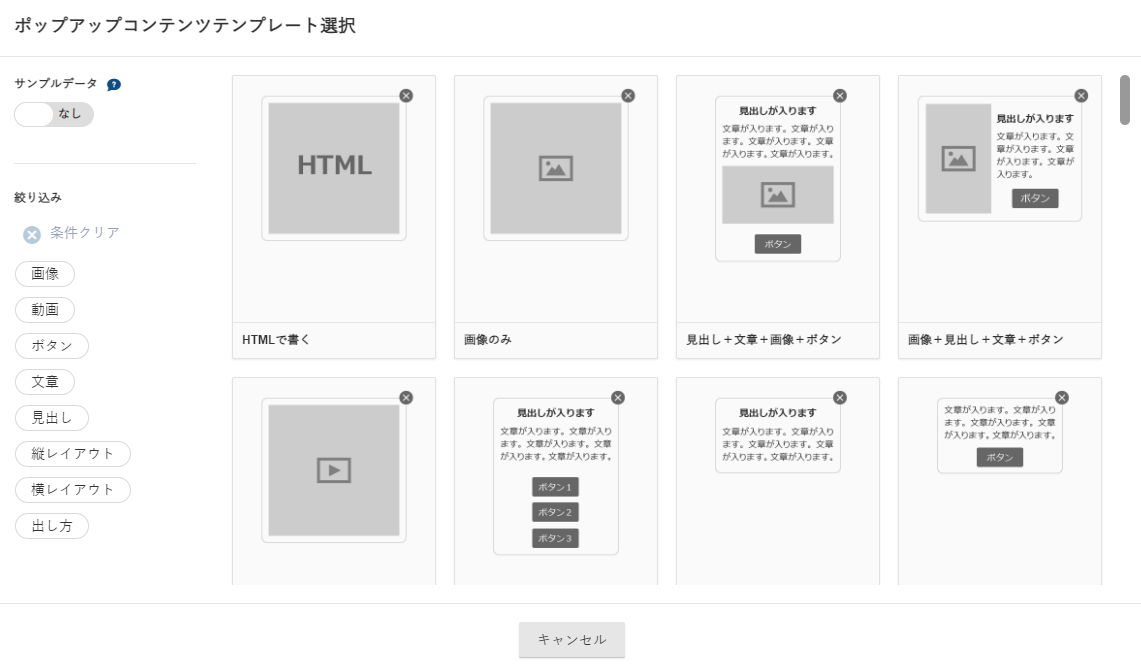Screen dimensions: 1141x670
Task: Click the close x on the 画像のみ preview
Action: pos(628,96)
